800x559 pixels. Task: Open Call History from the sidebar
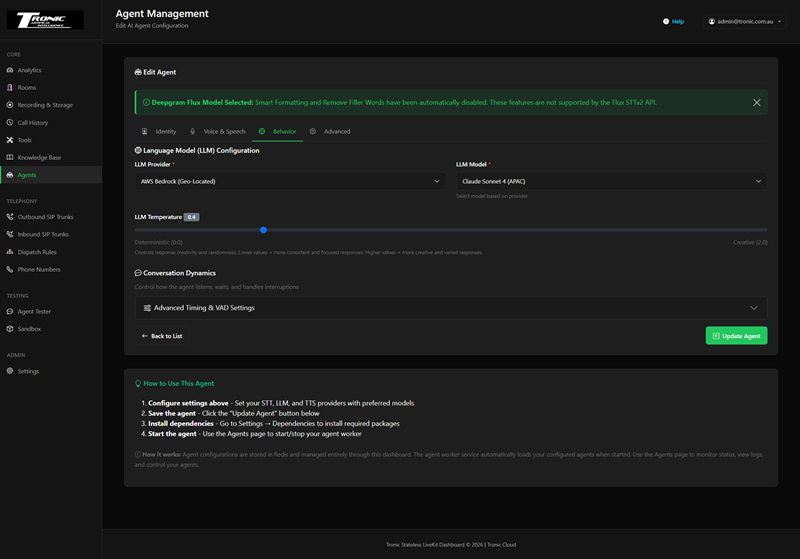(51, 122)
